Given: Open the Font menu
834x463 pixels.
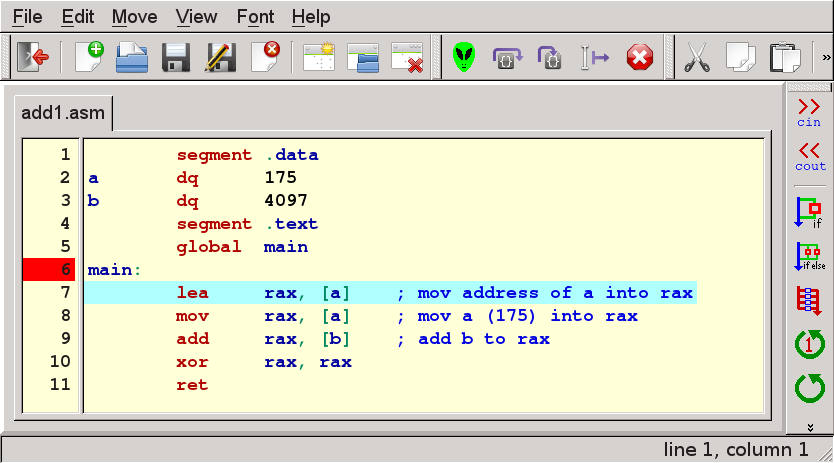Looking at the screenshot, I should click(x=255, y=17).
